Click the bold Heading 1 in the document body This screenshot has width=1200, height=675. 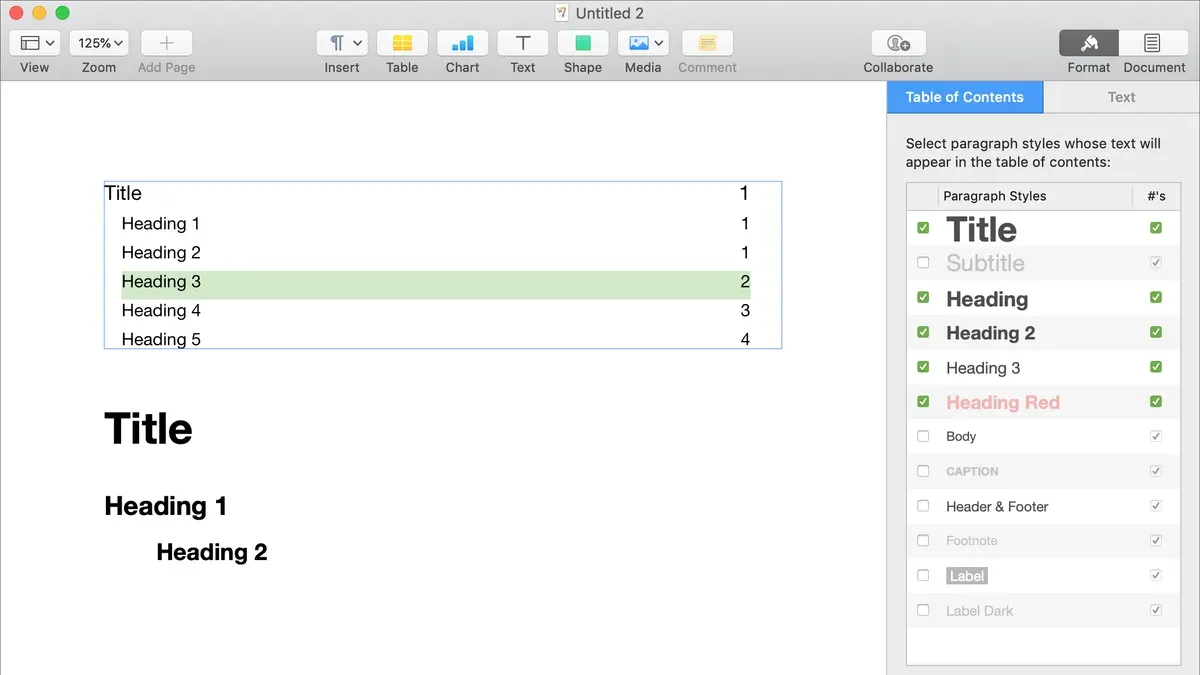166,507
